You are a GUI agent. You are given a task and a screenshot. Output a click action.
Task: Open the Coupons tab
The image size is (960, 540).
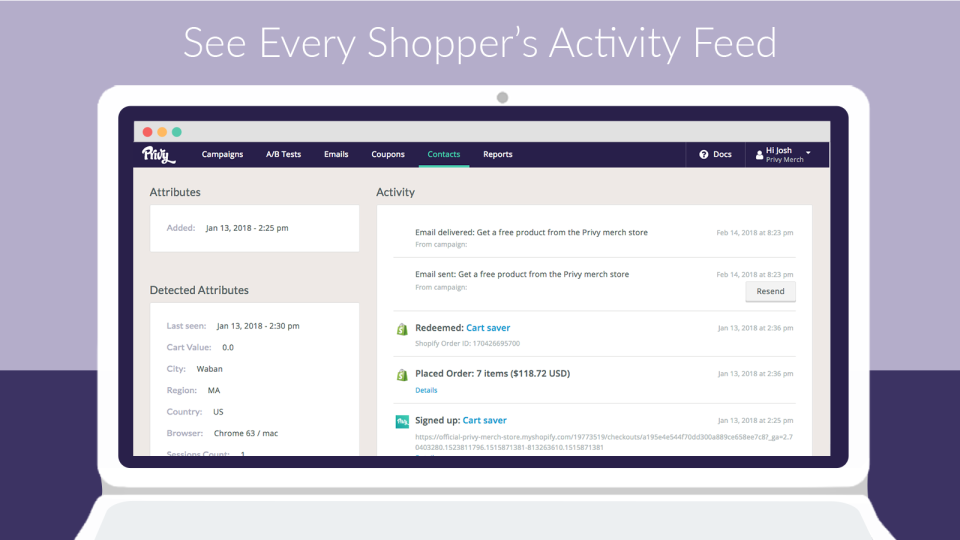click(x=388, y=154)
